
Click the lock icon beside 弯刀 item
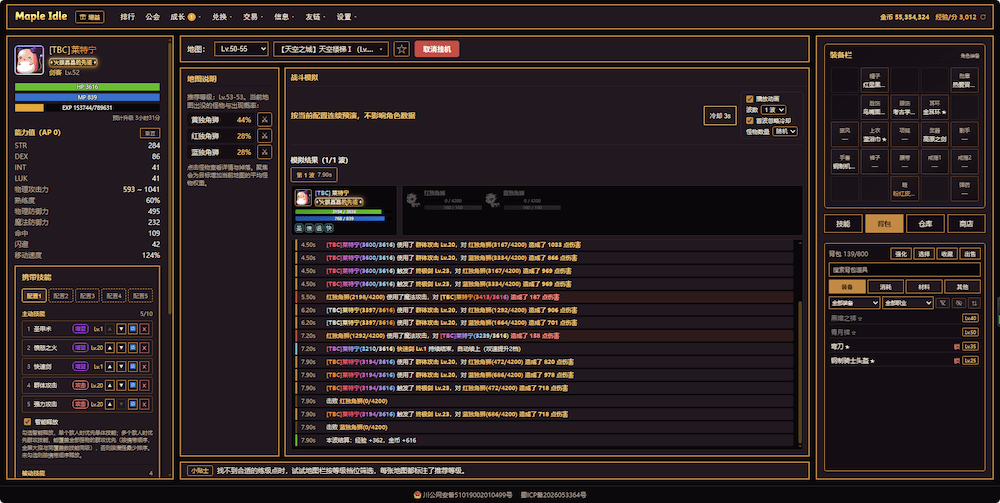(x=957, y=347)
